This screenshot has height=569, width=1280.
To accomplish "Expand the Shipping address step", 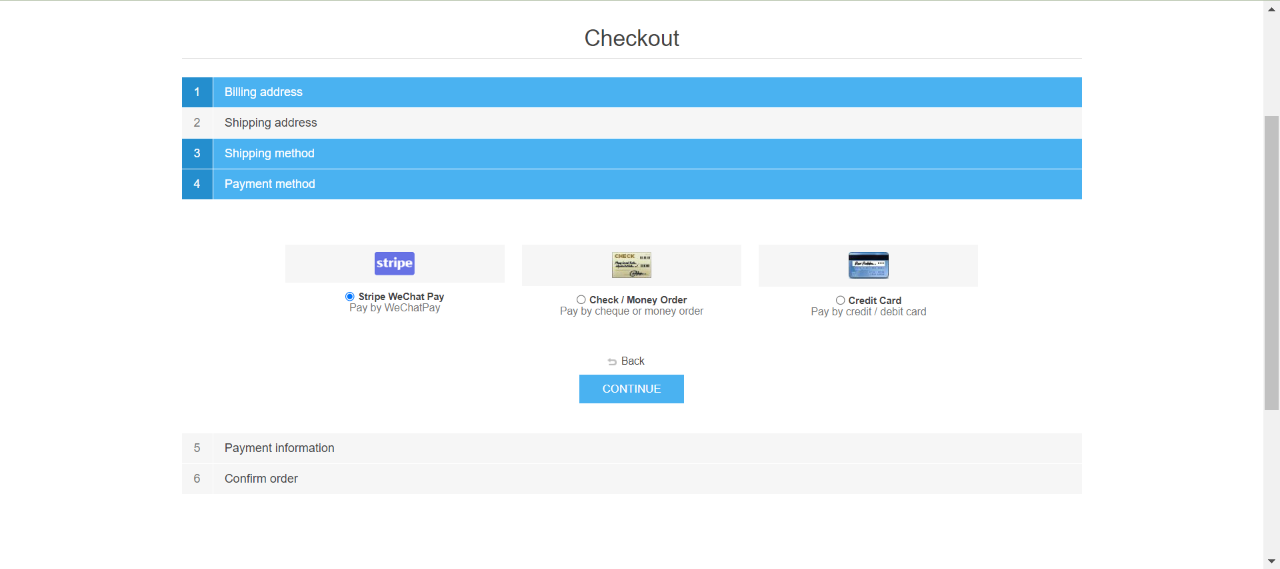I will click(270, 123).
